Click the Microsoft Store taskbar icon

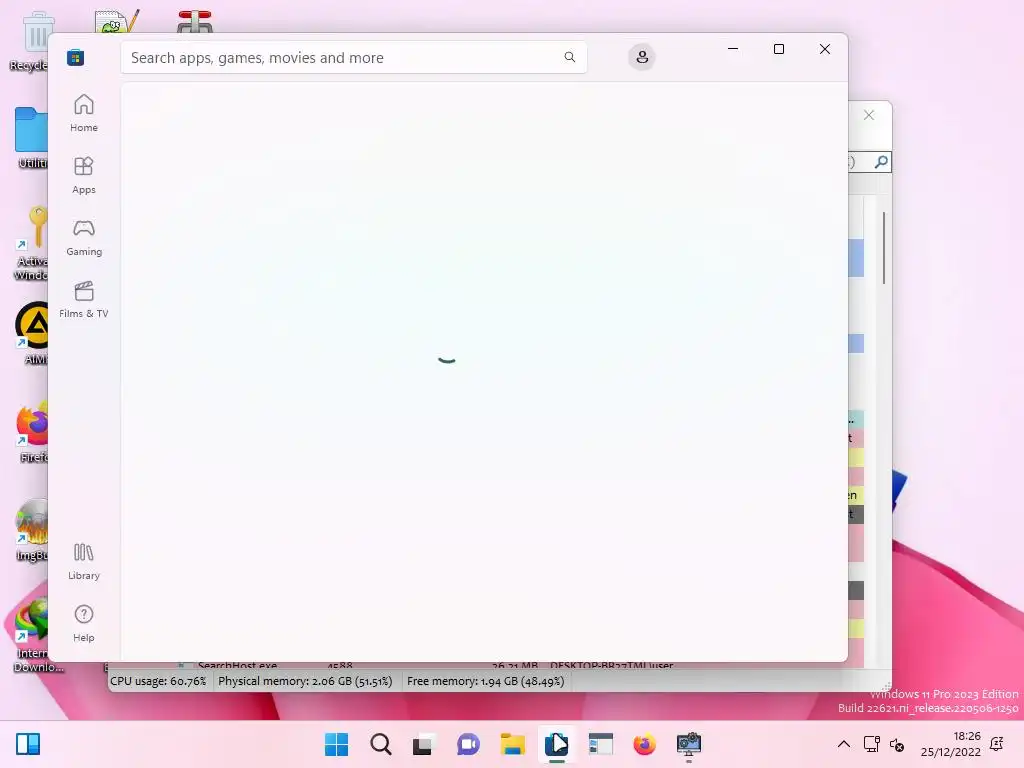pyautogui.click(x=556, y=744)
